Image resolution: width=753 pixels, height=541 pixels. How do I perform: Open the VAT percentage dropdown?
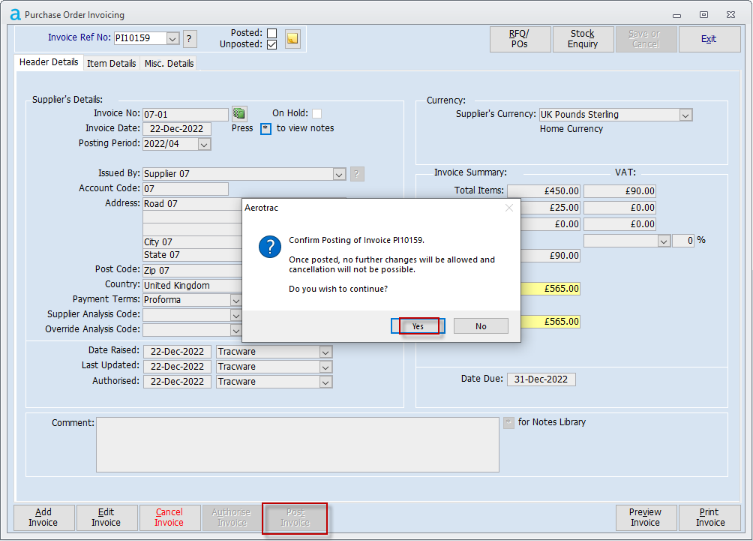(664, 241)
